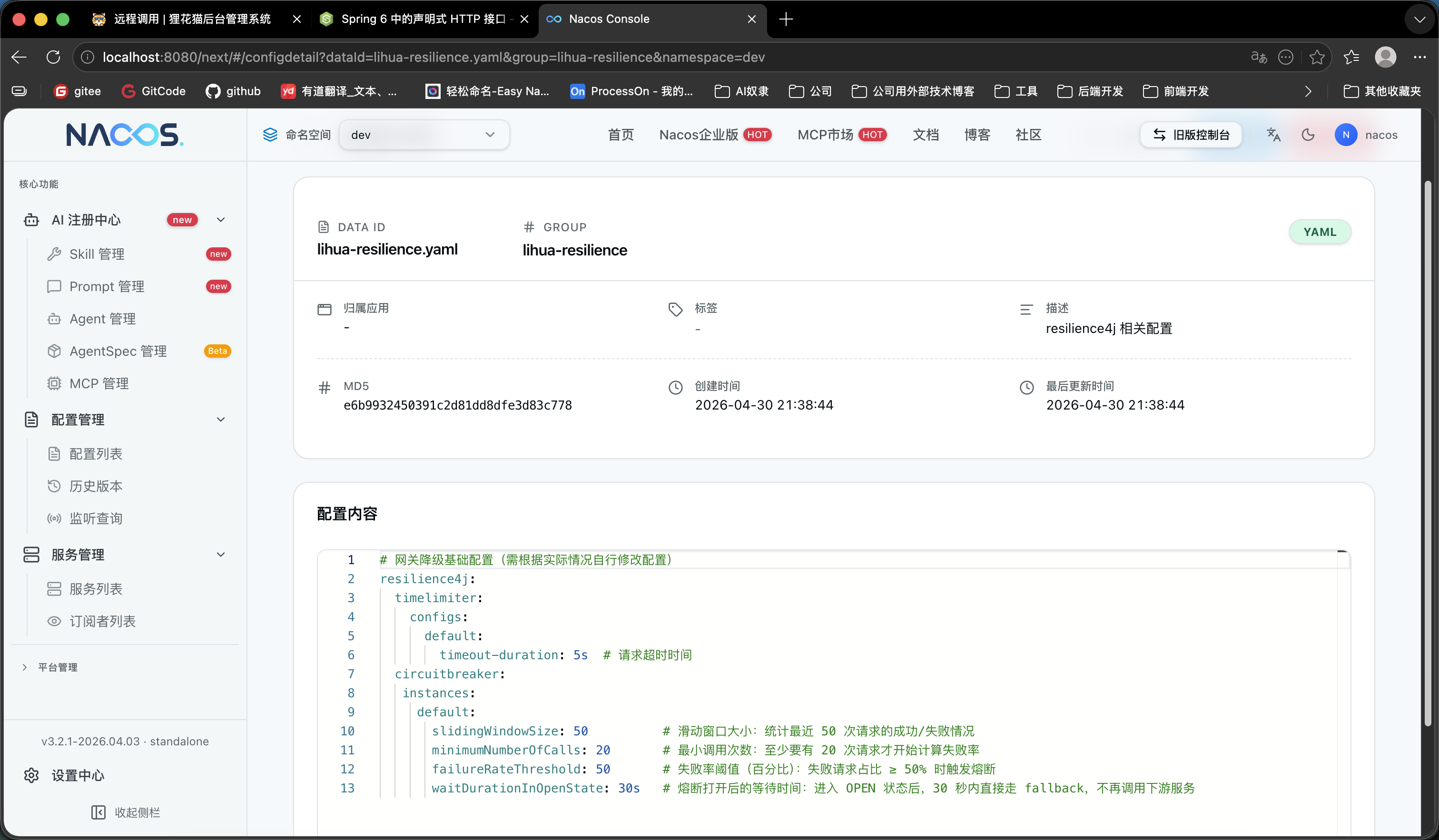1439x840 pixels.
Task: Switch to 旧版控制台
Action: point(1191,135)
